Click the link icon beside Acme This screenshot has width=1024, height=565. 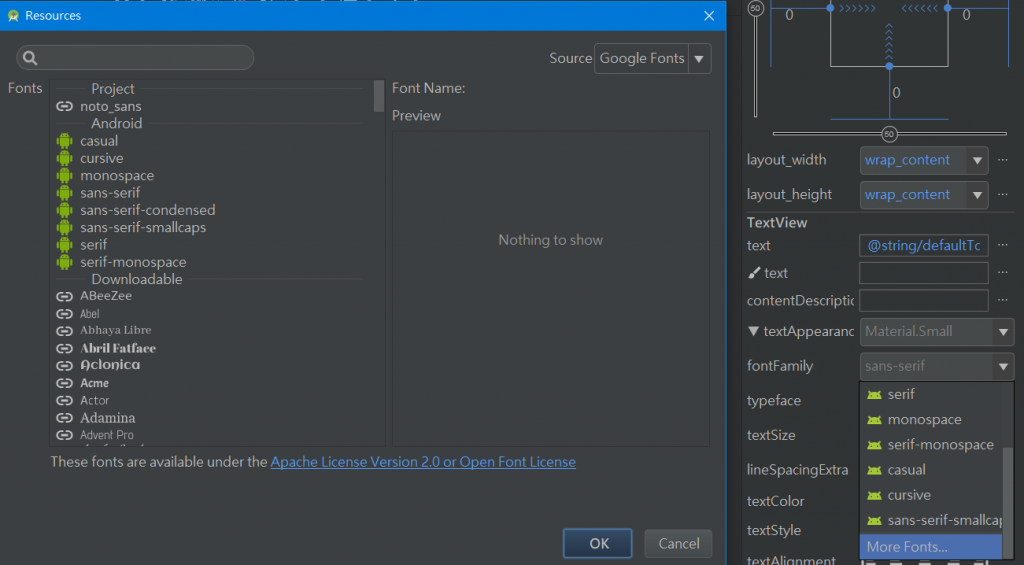pyautogui.click(x=64, y=383)
